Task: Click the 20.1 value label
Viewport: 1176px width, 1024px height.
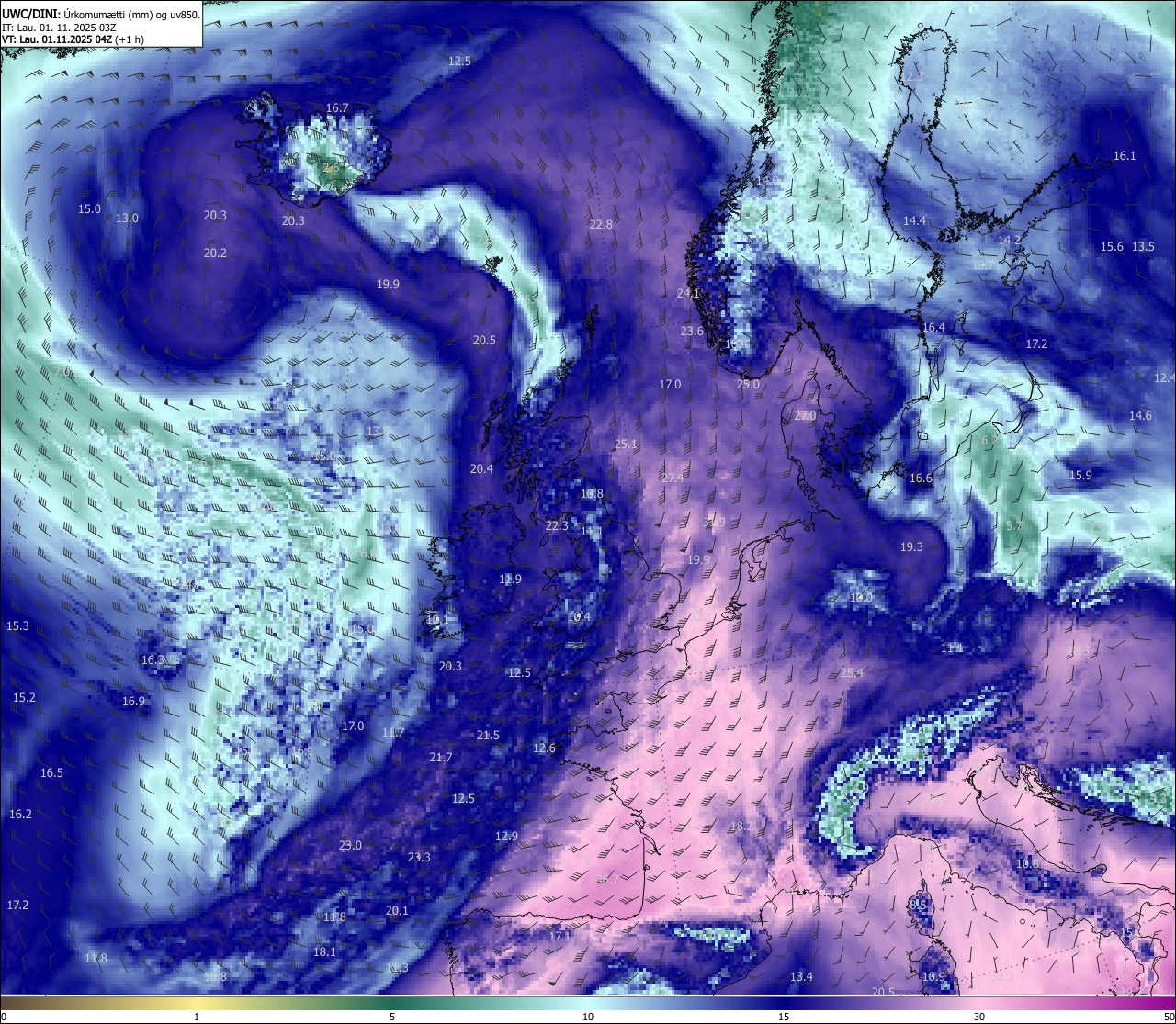Action: click(x=397, y=911)
